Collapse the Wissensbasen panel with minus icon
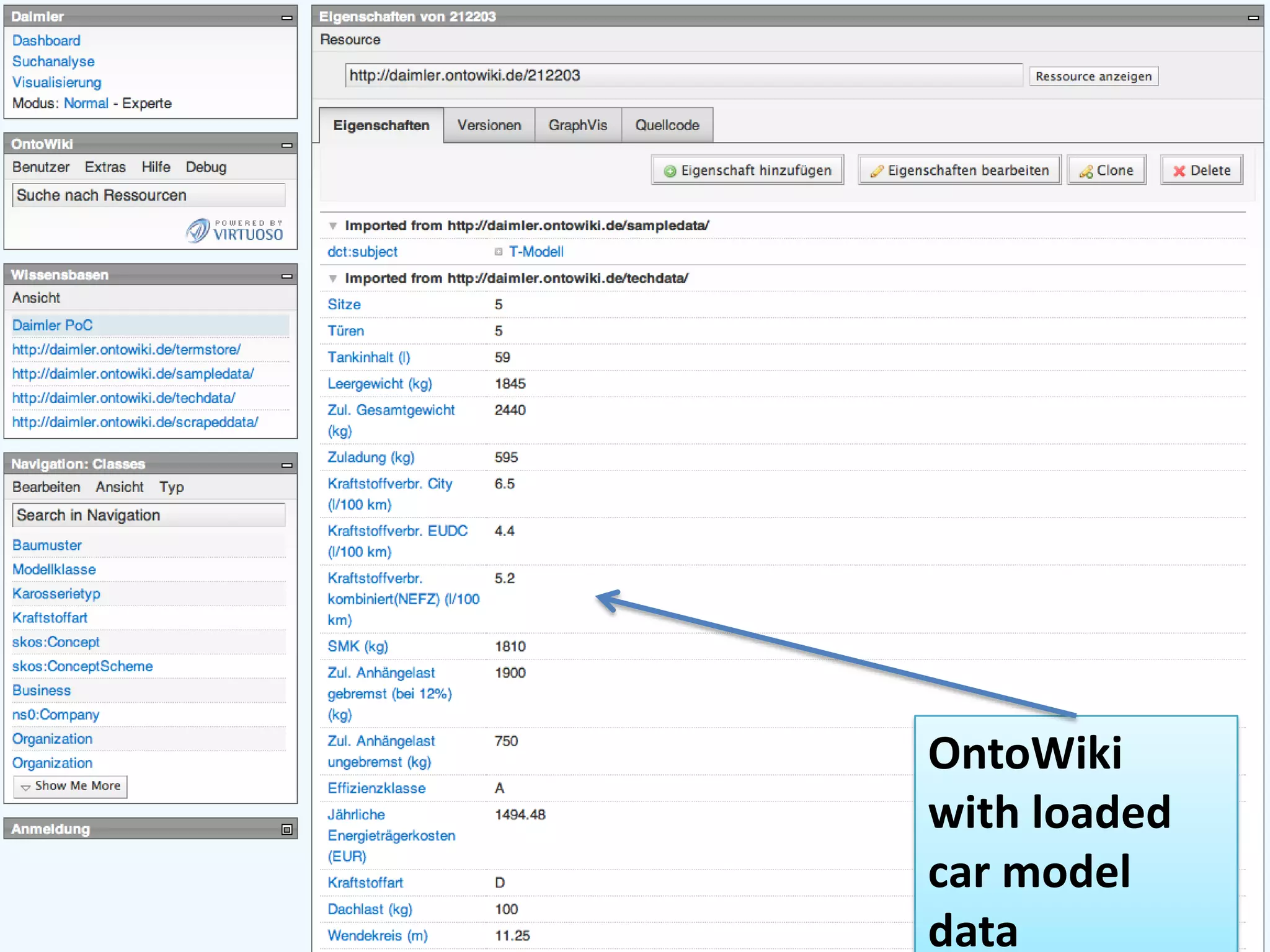Screen dimensions: 1270x952 click(286, 276)
